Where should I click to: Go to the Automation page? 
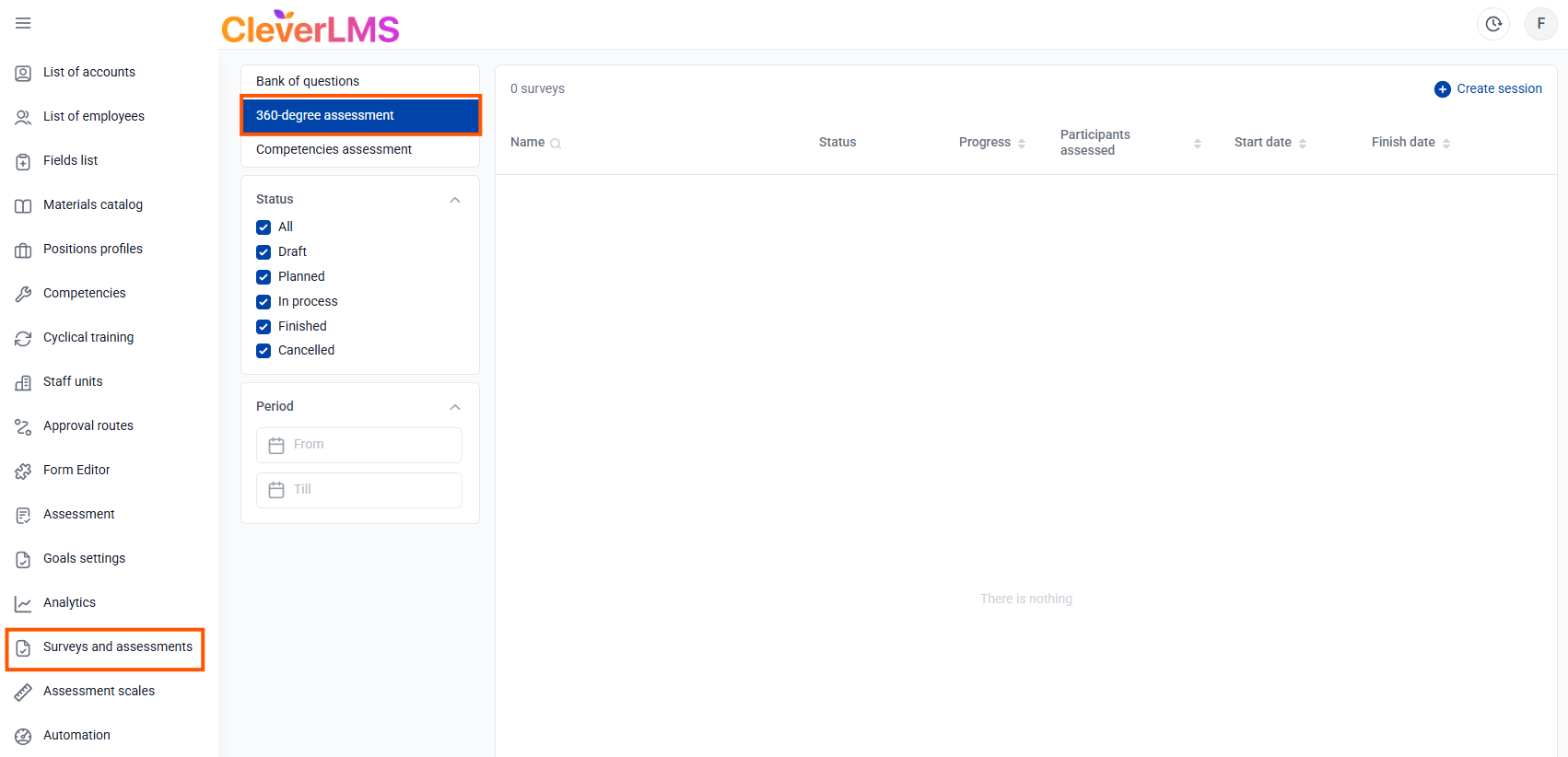tap(76, 735)
